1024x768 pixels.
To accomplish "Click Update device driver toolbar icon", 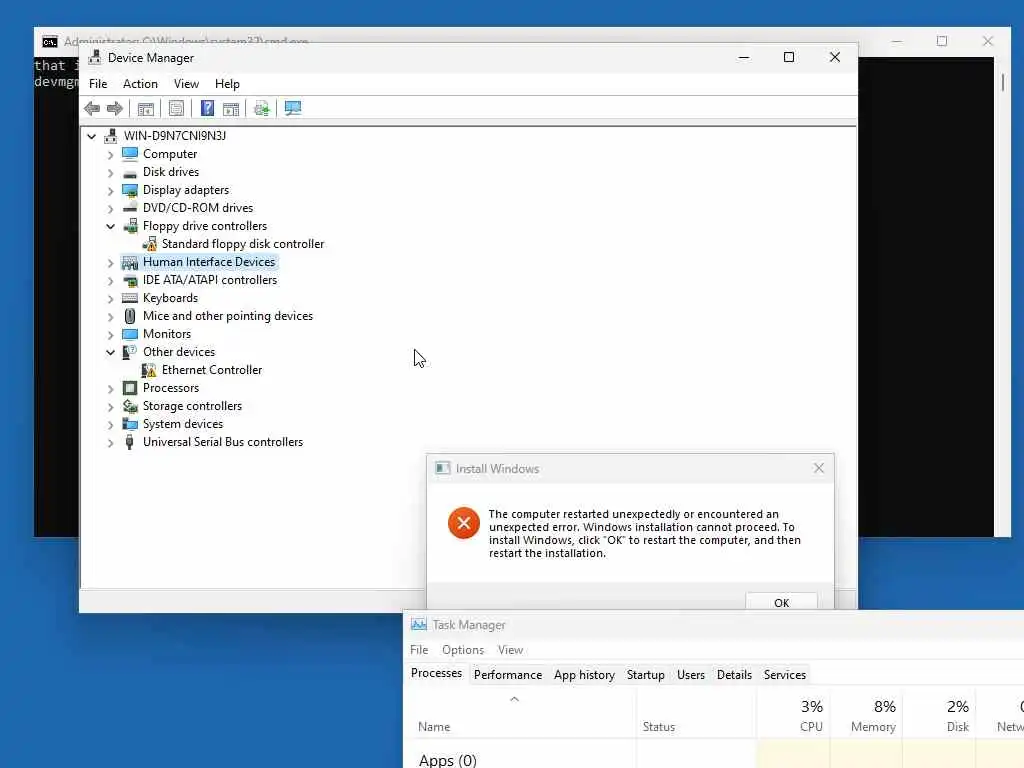I will click(262, 108).
